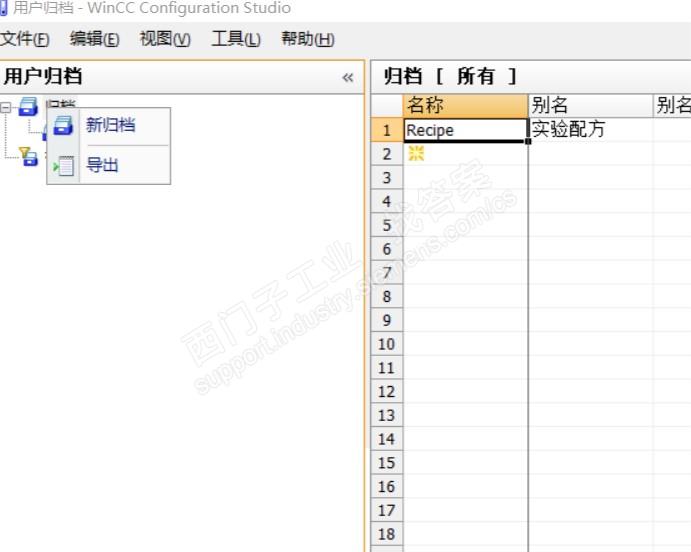
Task: Select row header 3
Action: (387, 178)
